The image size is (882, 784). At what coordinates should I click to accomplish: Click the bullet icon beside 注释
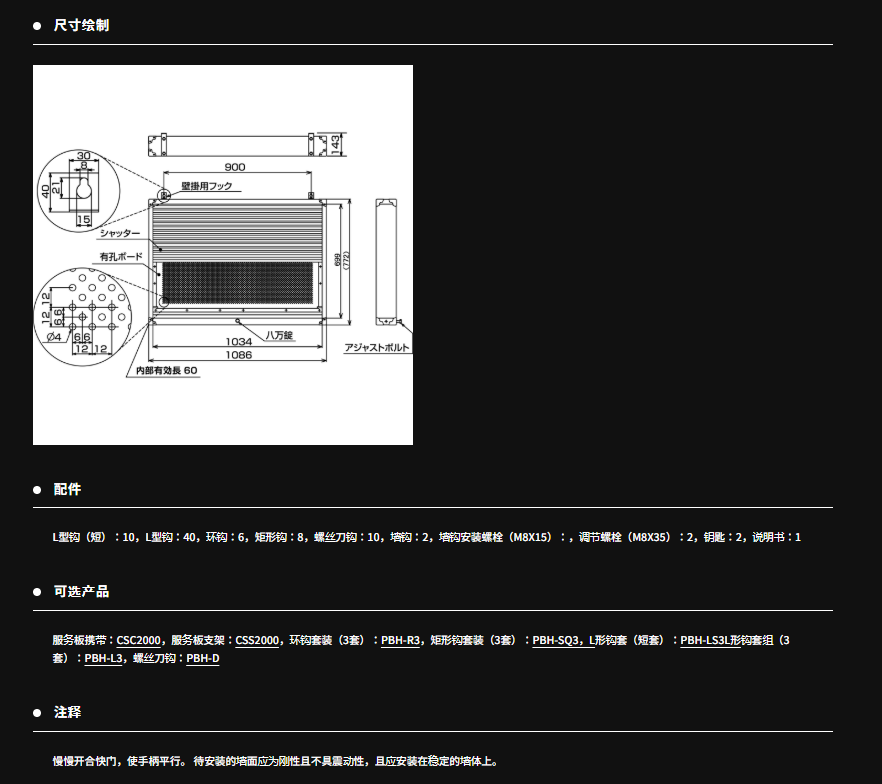(37, 713)
